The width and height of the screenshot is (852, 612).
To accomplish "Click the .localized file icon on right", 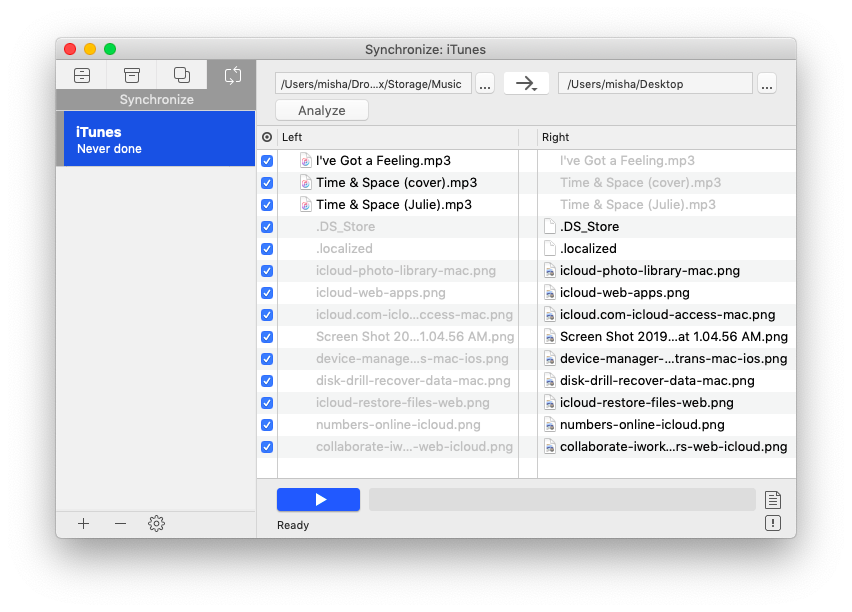I will [x=550, y=249].
